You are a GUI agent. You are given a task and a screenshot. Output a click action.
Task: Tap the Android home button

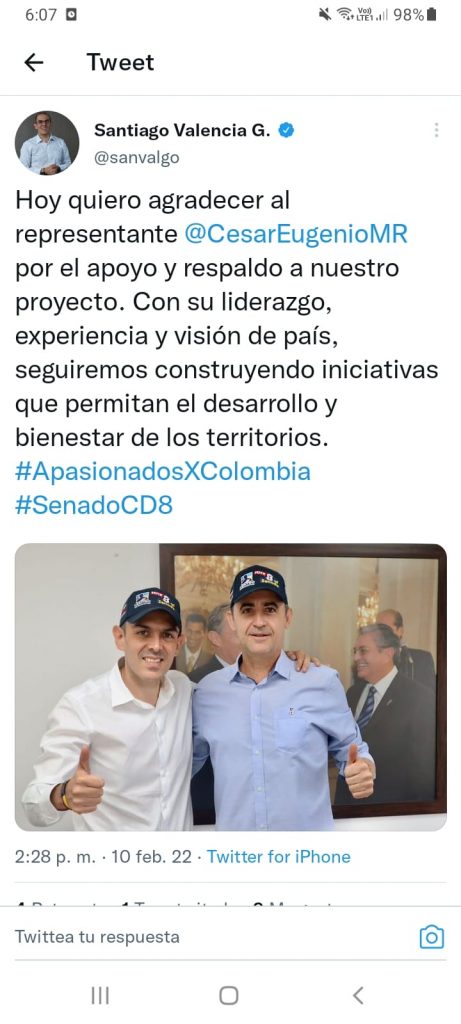pyautogui.click(x=229, y=995)
